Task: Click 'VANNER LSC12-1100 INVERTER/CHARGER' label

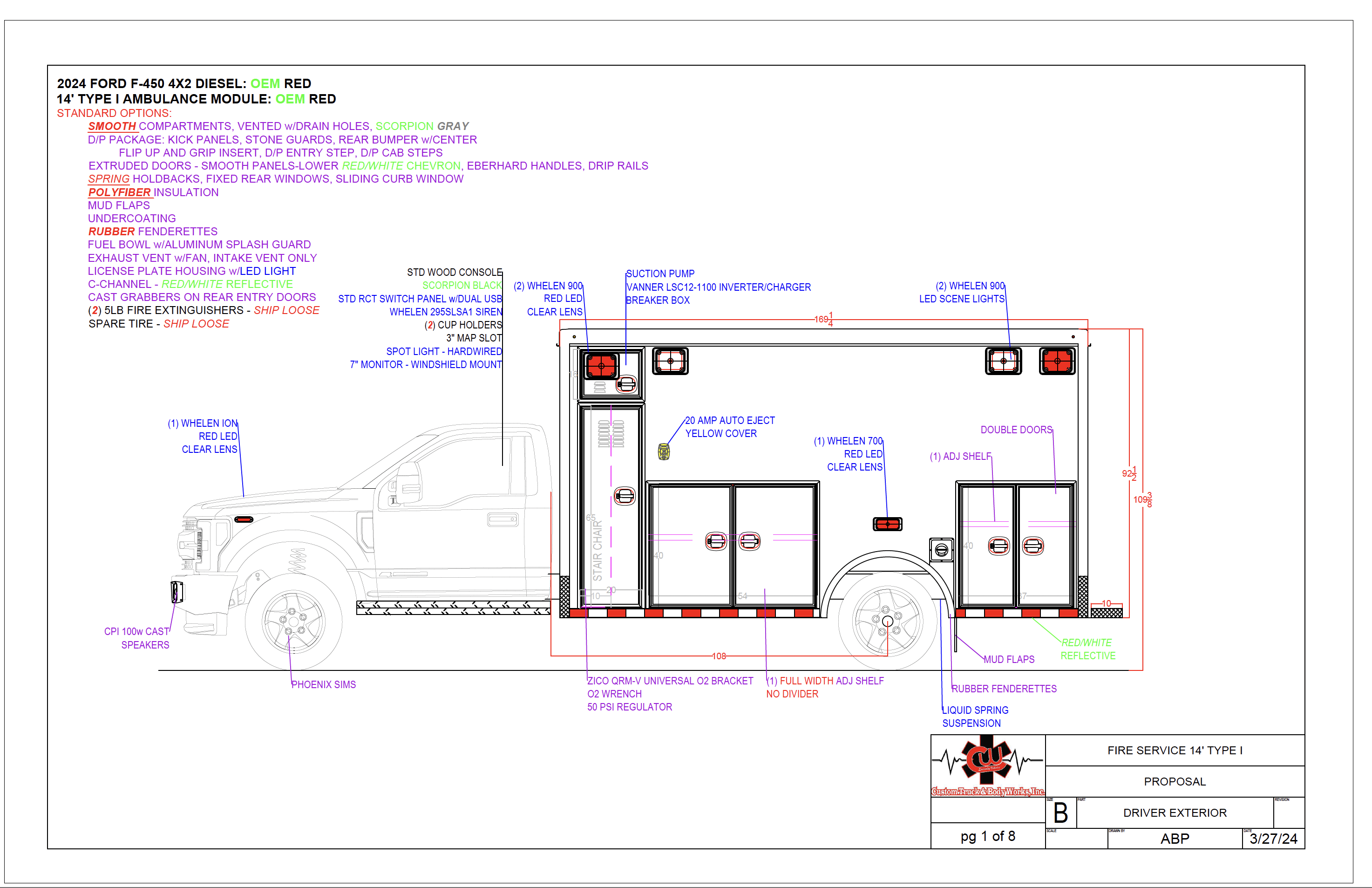Action: point(719,287)
